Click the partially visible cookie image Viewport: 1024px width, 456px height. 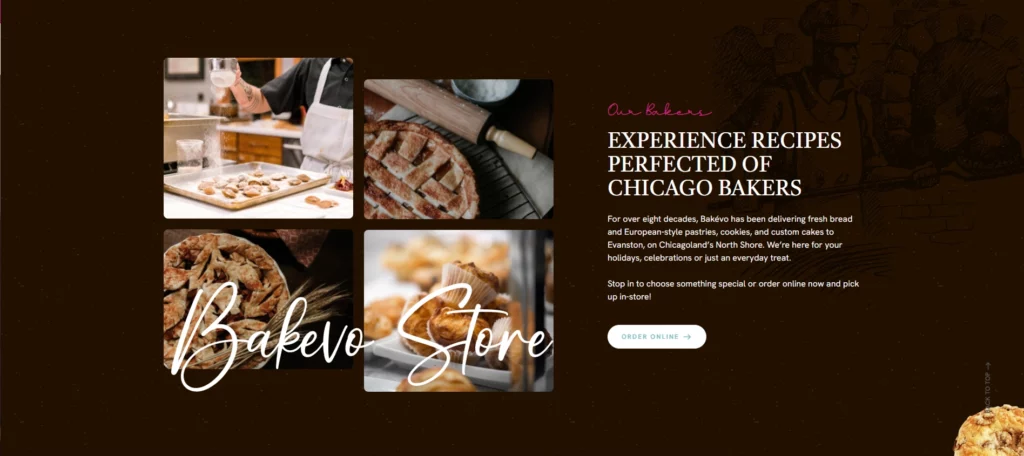coord(989,431)
